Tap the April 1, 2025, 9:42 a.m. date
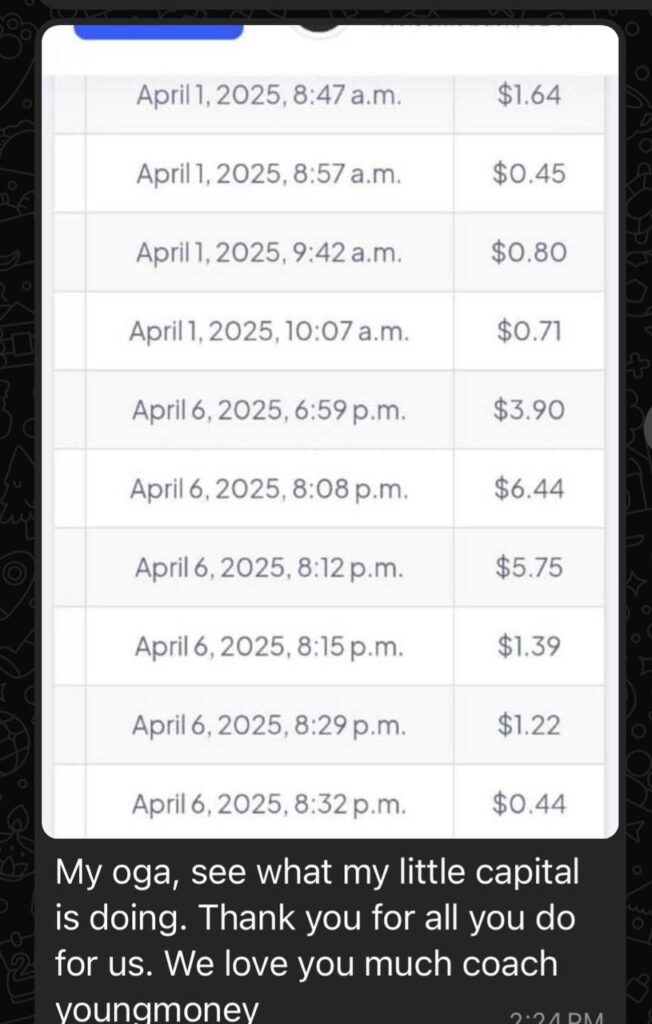The width and height of the screenshot is (652, 1024). coord(269,253)
